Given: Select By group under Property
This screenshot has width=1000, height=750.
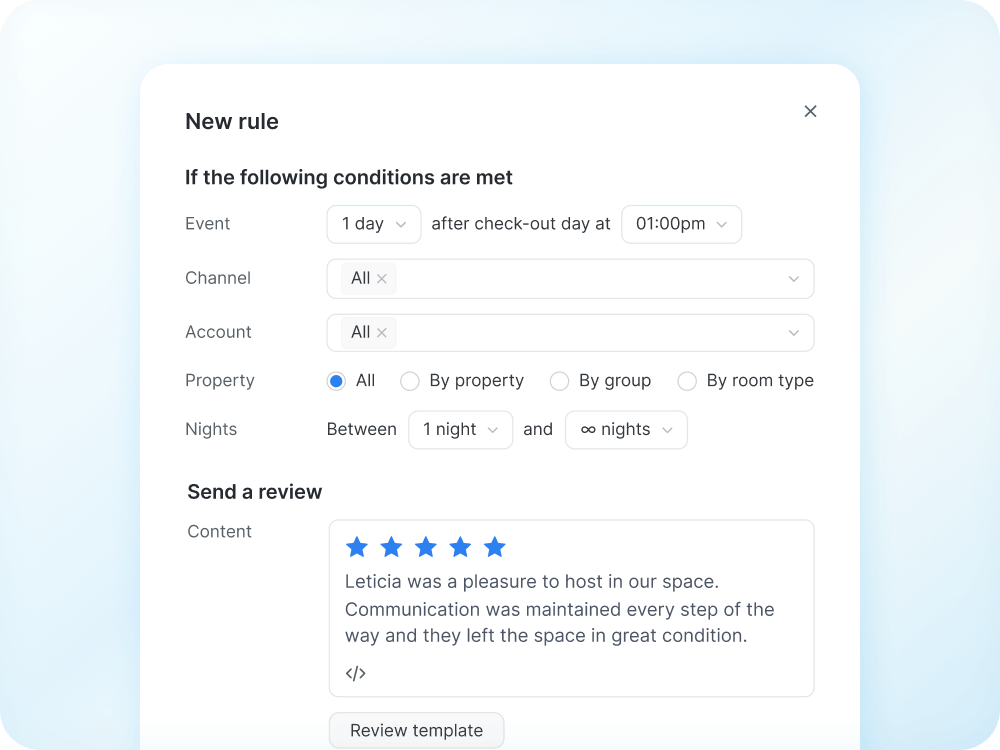Looking at the screenshot, I should point(559,381).
